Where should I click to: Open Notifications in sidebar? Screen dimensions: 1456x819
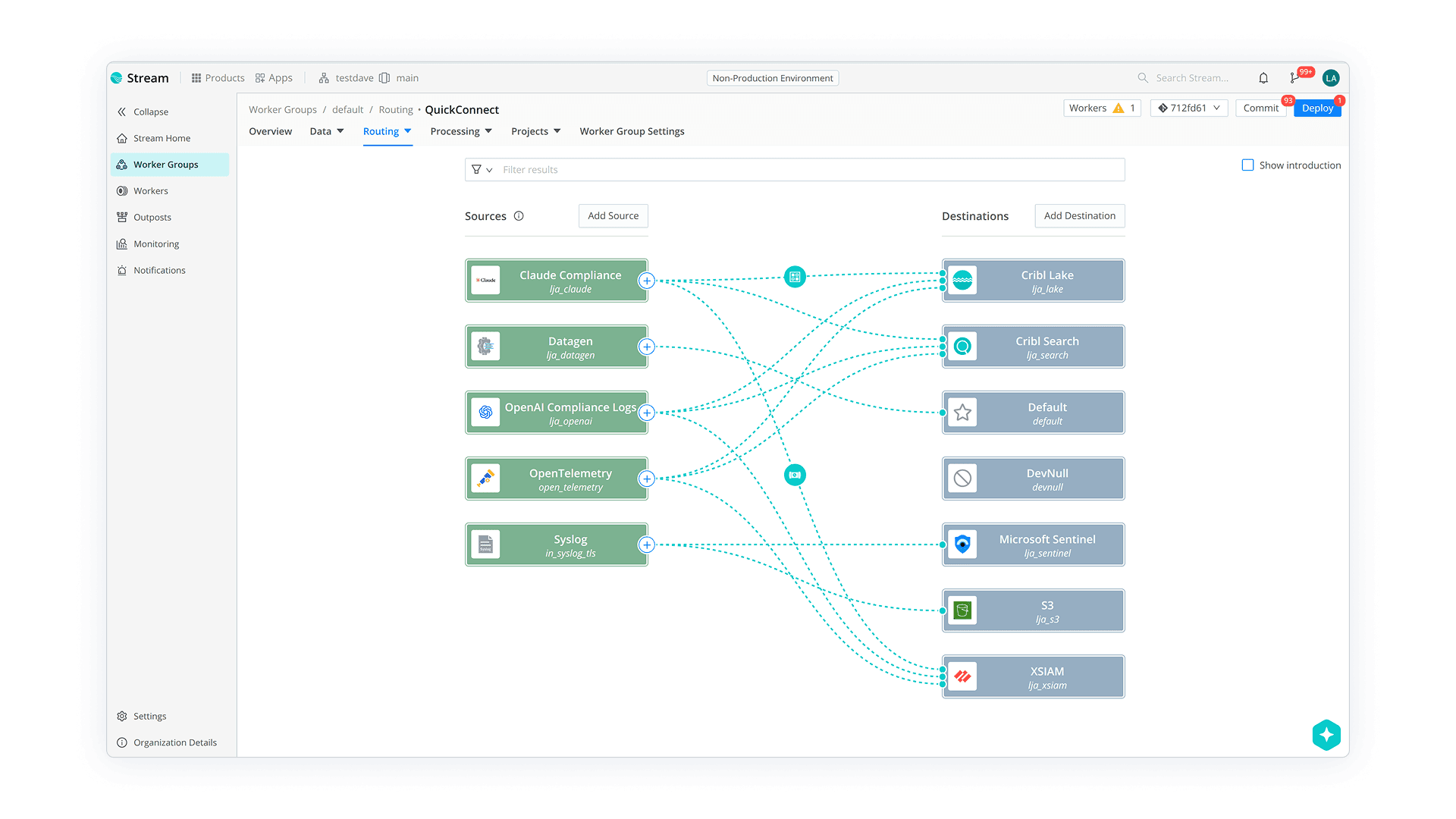tap(151, 271)
